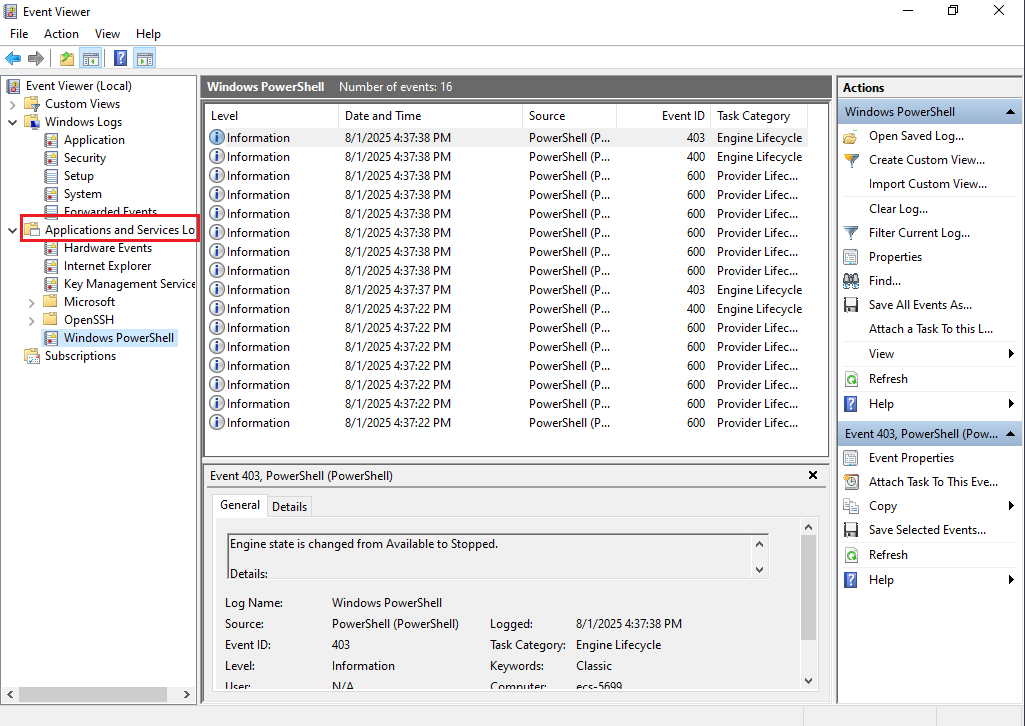Click the System log icon in tree
Screen dimensions: 1025x726
coord(51,194)
